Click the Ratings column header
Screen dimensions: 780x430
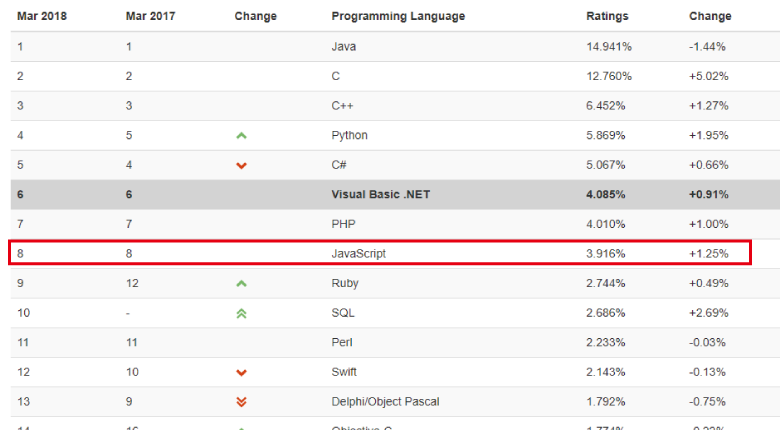point(607,16)
